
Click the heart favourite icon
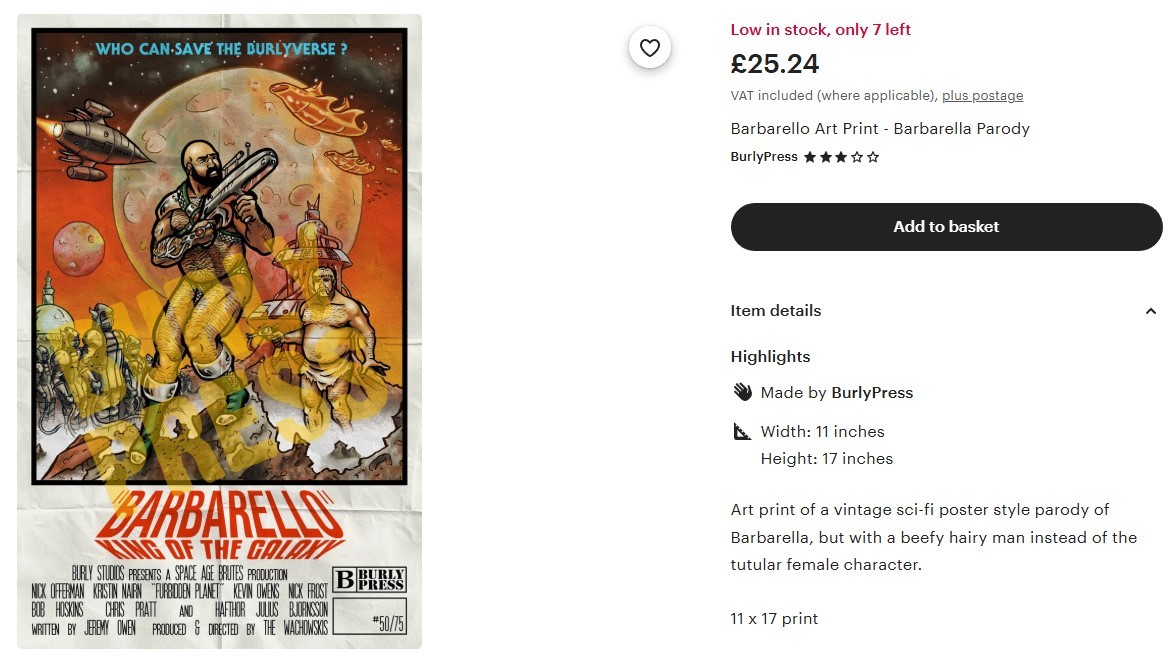coord(650,48)
